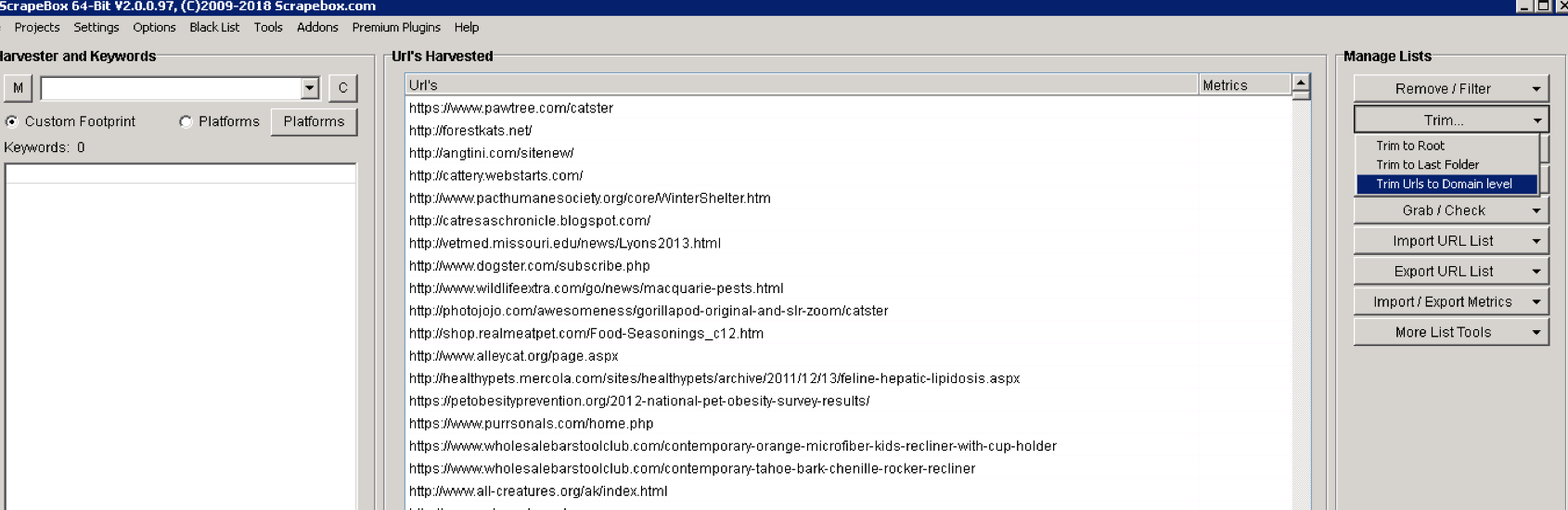Select the wholesalebarstoolclub orange-microfiber recliner URL
The height and width of the screenshot is (510, 1568).
click(x=733, y=446)
